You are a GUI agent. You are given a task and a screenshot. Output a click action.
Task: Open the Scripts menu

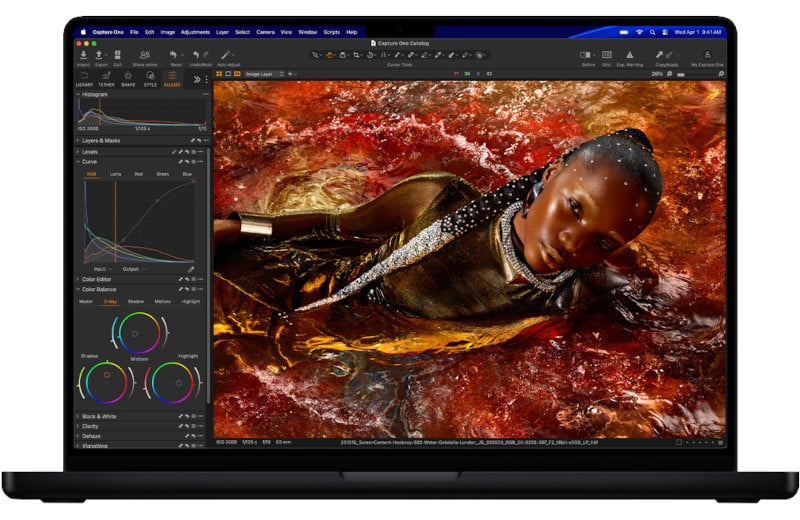coord(332,32)
